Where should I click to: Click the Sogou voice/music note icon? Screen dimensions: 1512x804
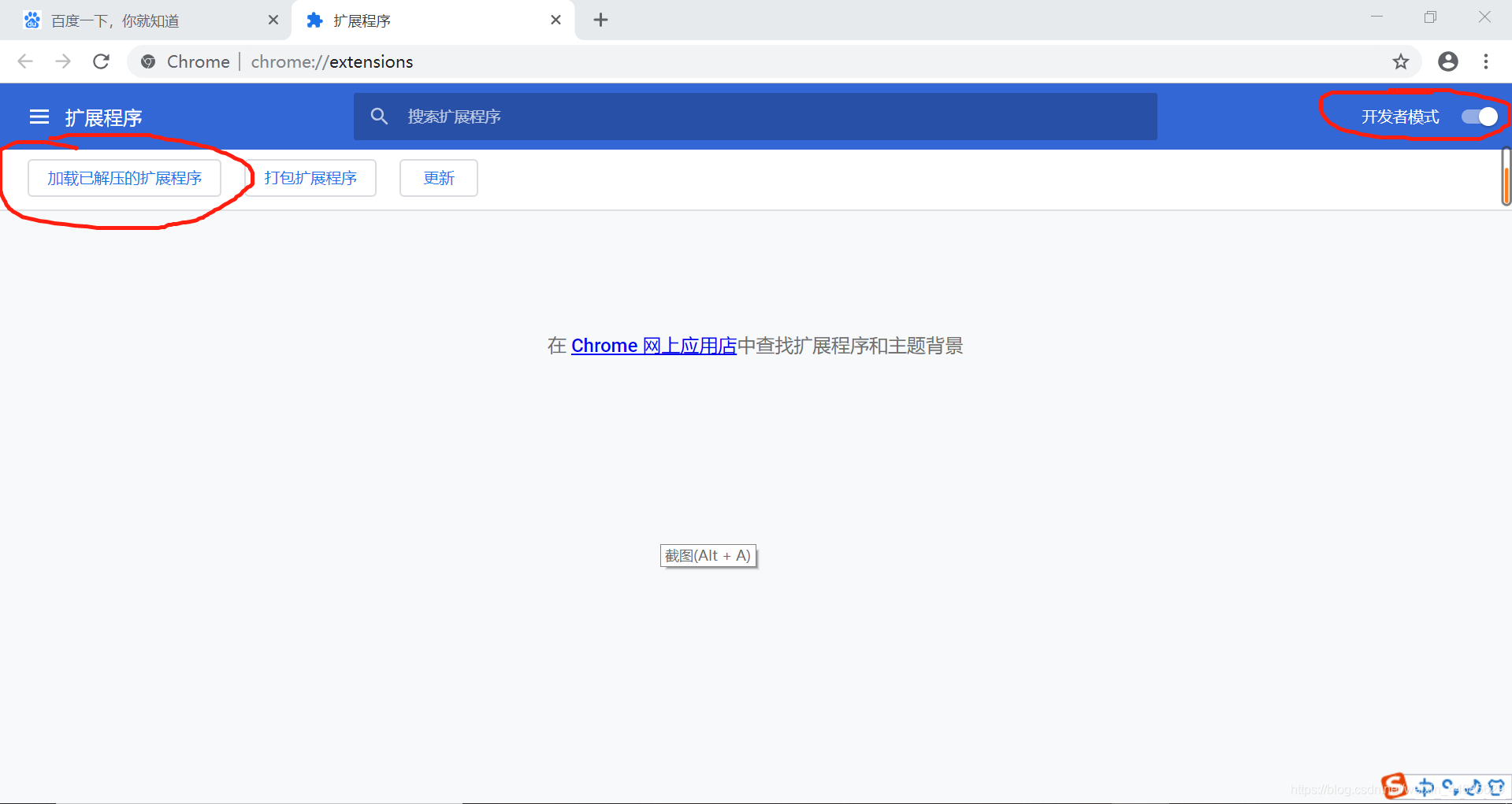pyautogui.click(x=1473, y=787)
